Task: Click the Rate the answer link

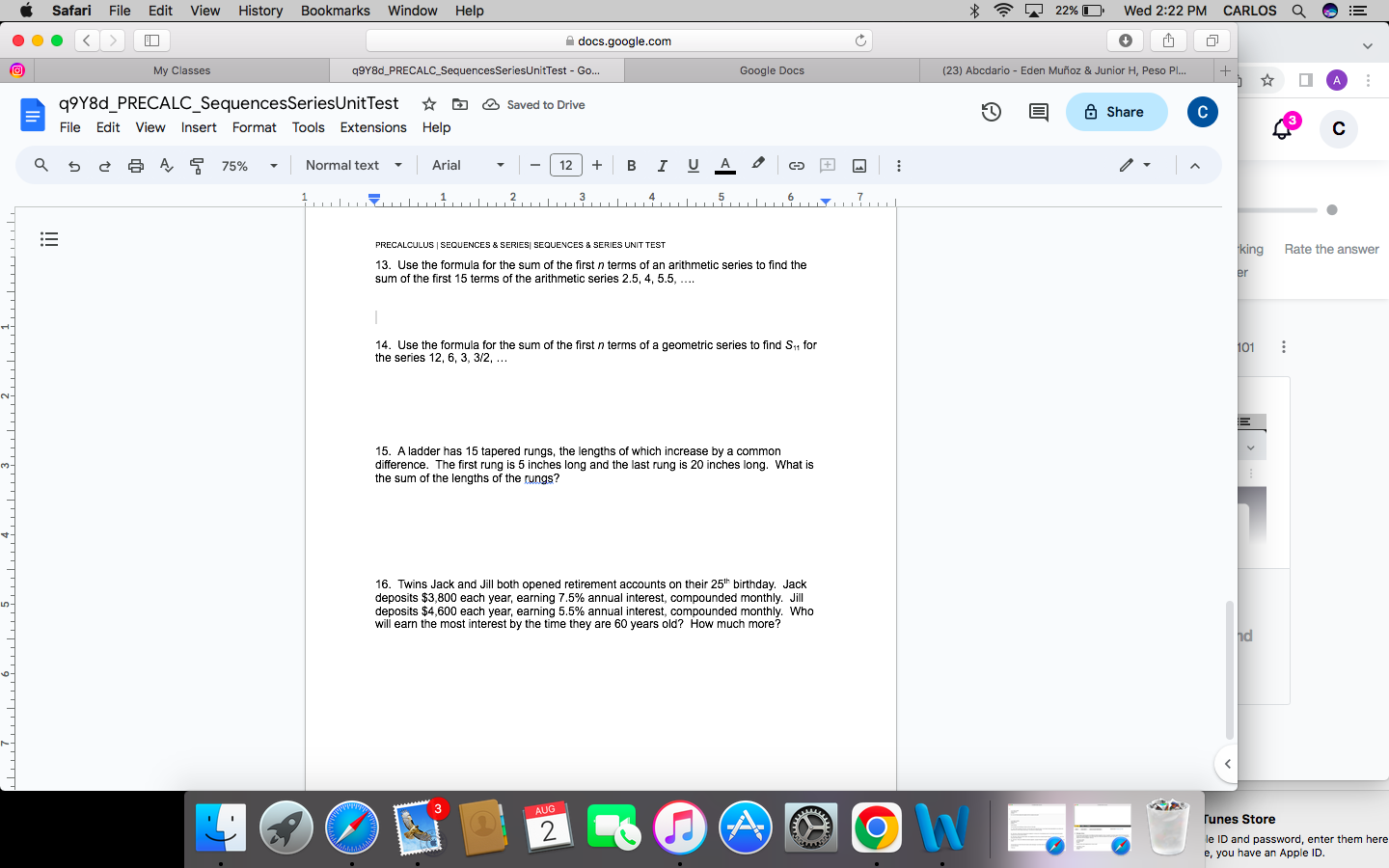Action: [x=1331, y=249]
